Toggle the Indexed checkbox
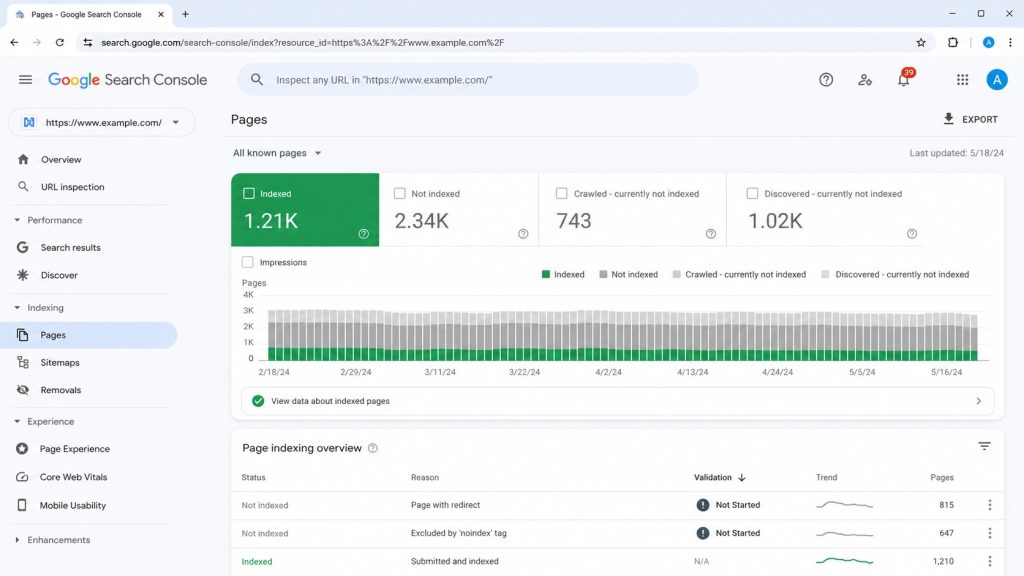 coord(249,193)
